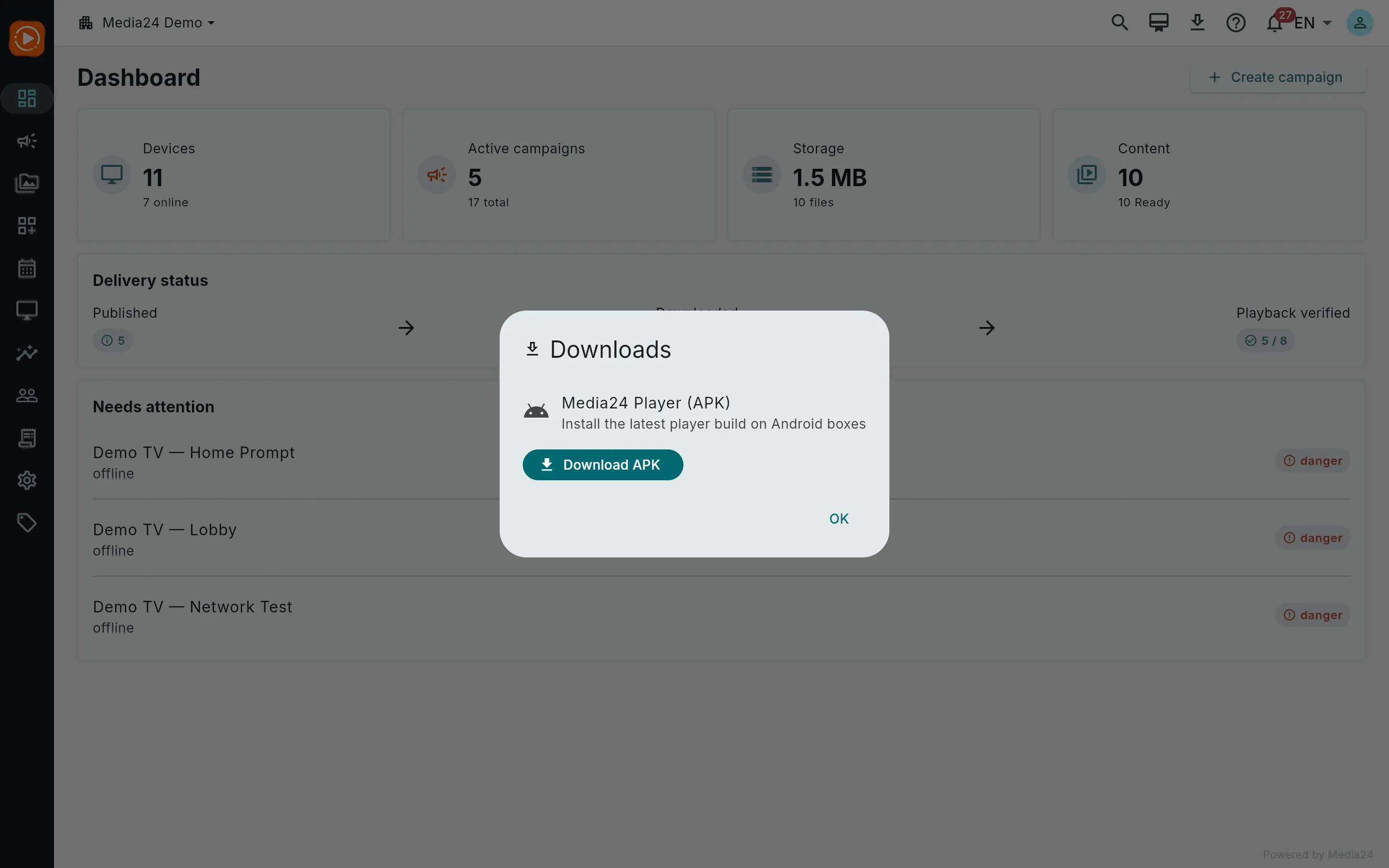Screen dimensions: 1389x868
Task: Click the Content card icon
Action: (x=1087, y=175)
